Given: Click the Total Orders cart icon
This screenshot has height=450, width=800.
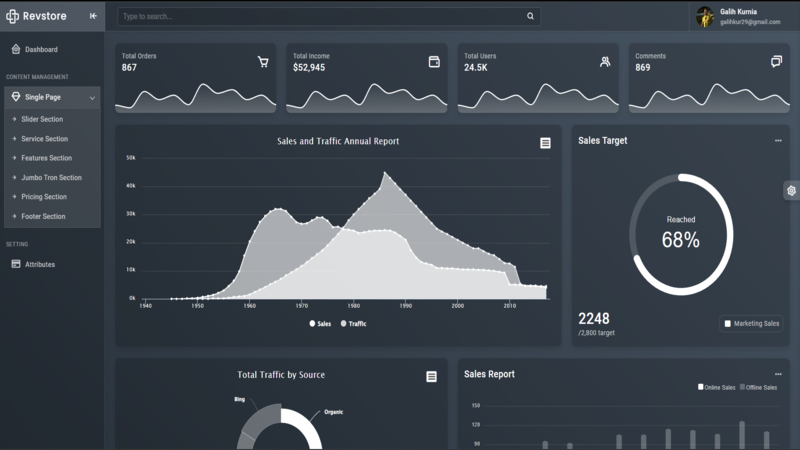Looking at the screenshot, I should (263, 62).
